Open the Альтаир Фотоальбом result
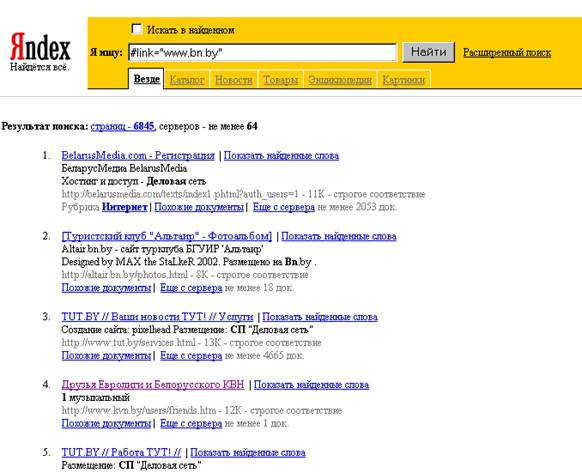This screenshot has height=473, width=582. pos(167,236)
